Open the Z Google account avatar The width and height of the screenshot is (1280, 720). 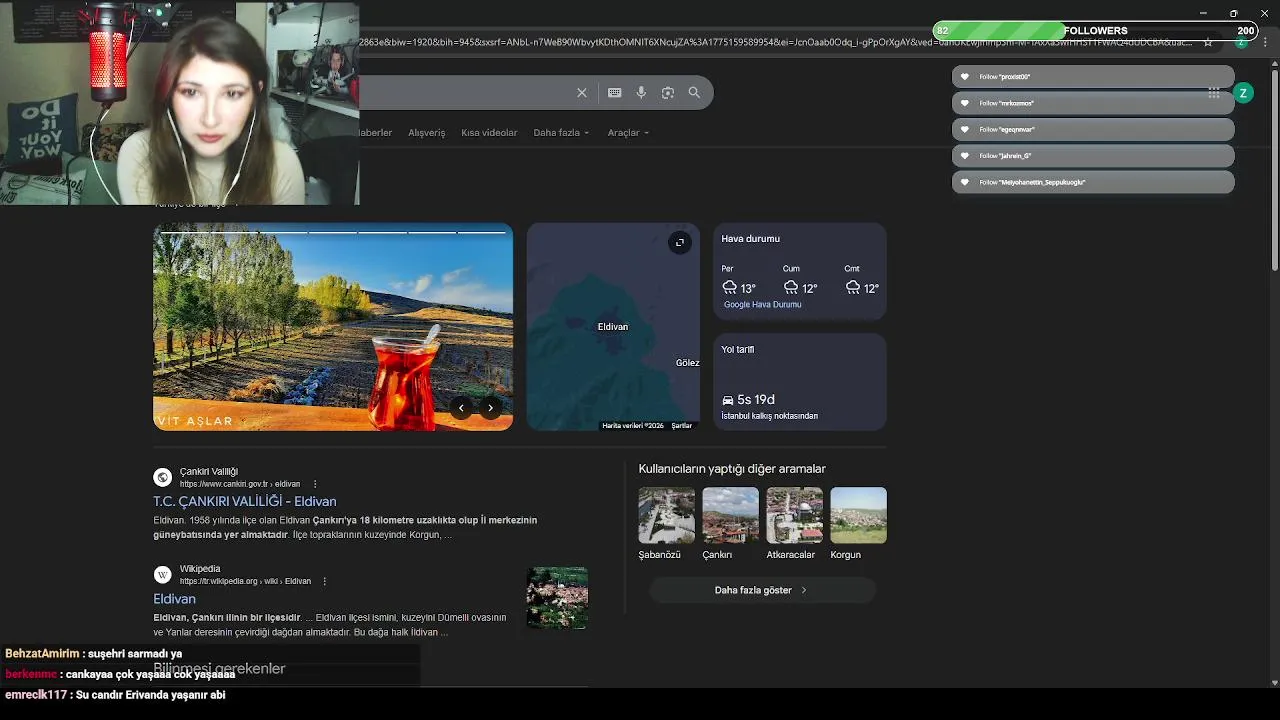[x=1243, y=93]
